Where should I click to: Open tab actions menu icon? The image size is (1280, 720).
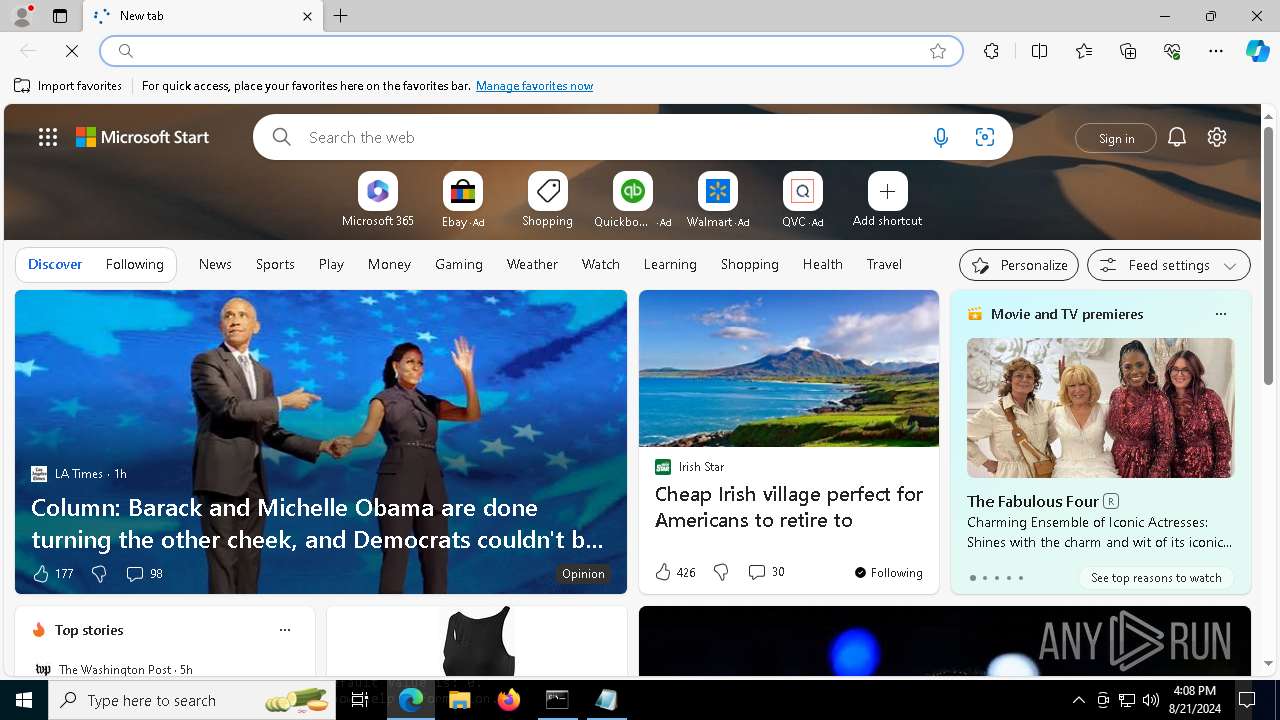point(60,16)
